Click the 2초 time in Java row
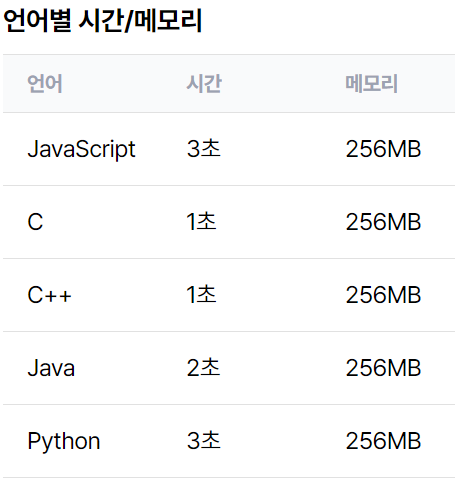Viewport: 455px width, 479px height. (x=203, y=367)
